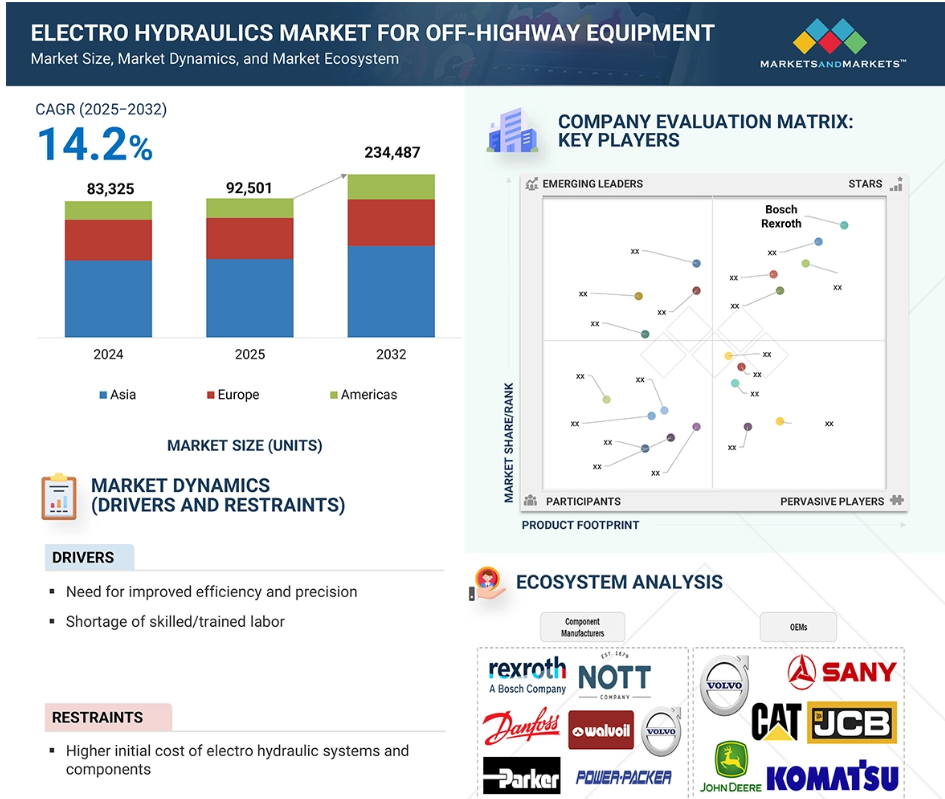
Task: Click the SANY logo
Action: coord(842,672)
